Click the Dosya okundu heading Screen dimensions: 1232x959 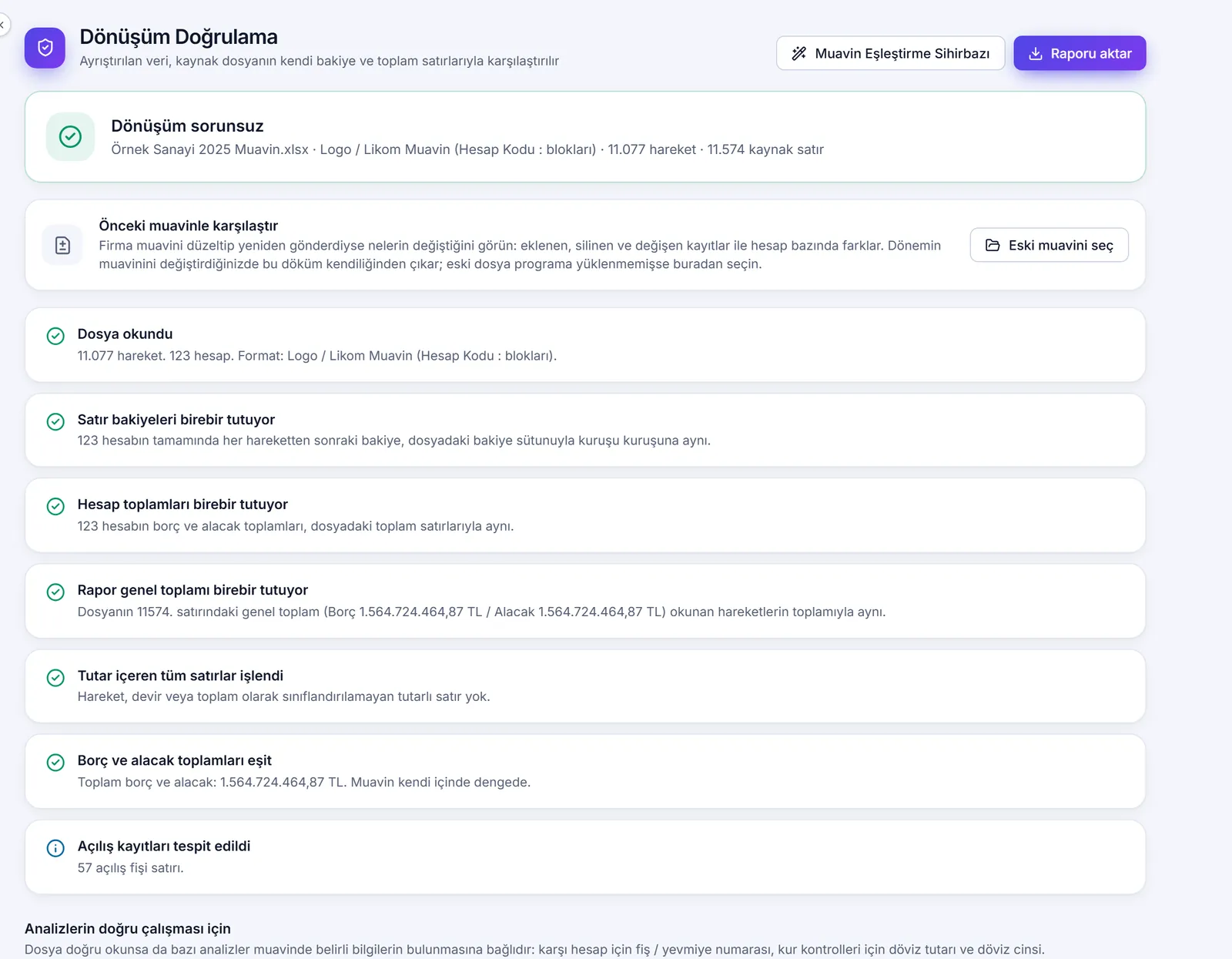point(125,334)
